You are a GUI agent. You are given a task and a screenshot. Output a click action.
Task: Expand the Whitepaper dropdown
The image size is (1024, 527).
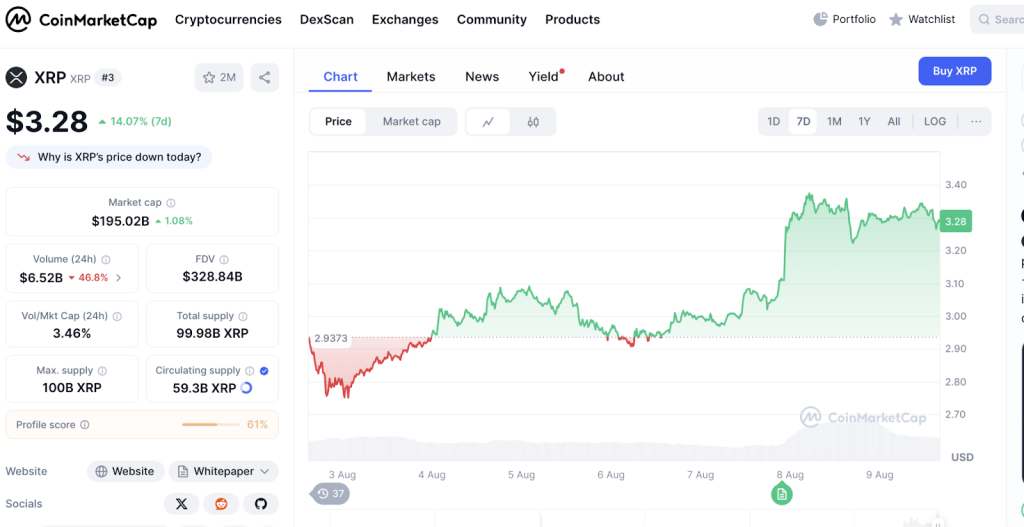(x=223, y=471)
